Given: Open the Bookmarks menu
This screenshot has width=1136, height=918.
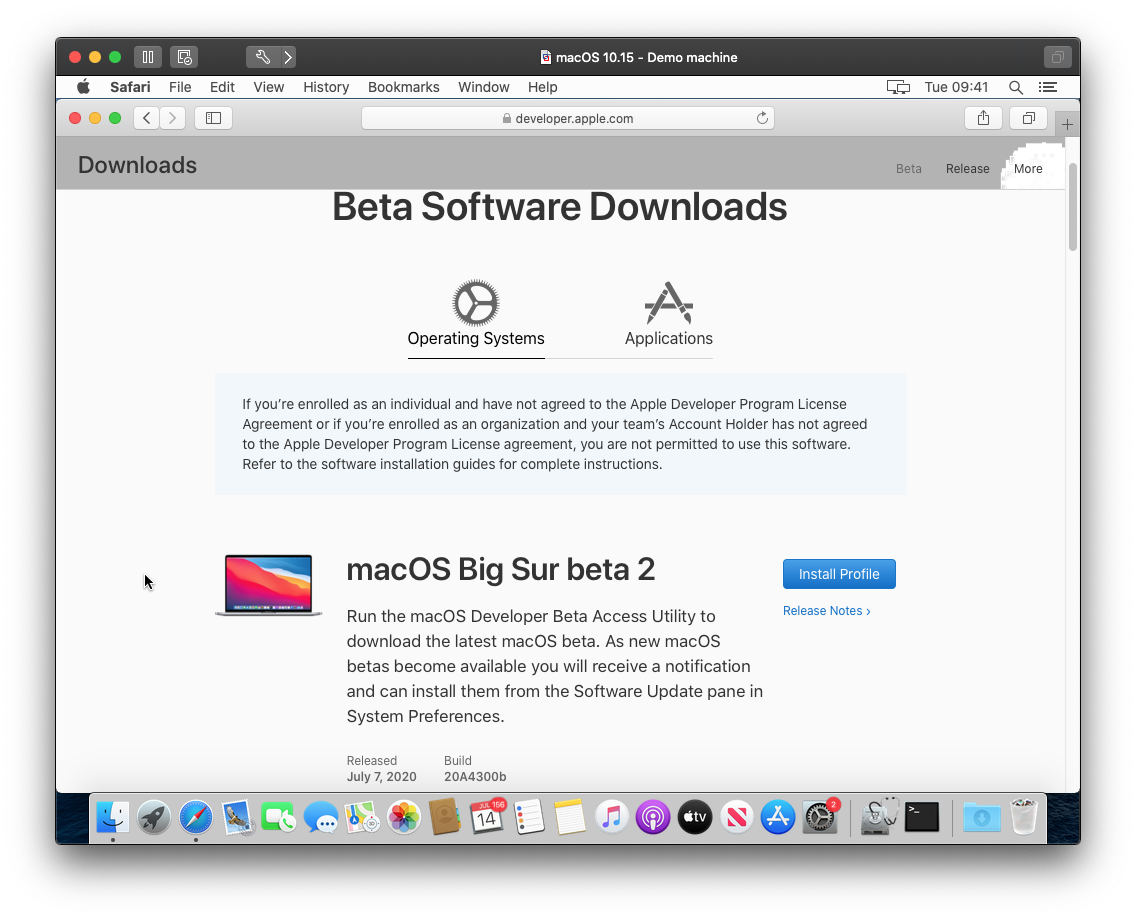Looking at the screenshot, I should [404, 87].
